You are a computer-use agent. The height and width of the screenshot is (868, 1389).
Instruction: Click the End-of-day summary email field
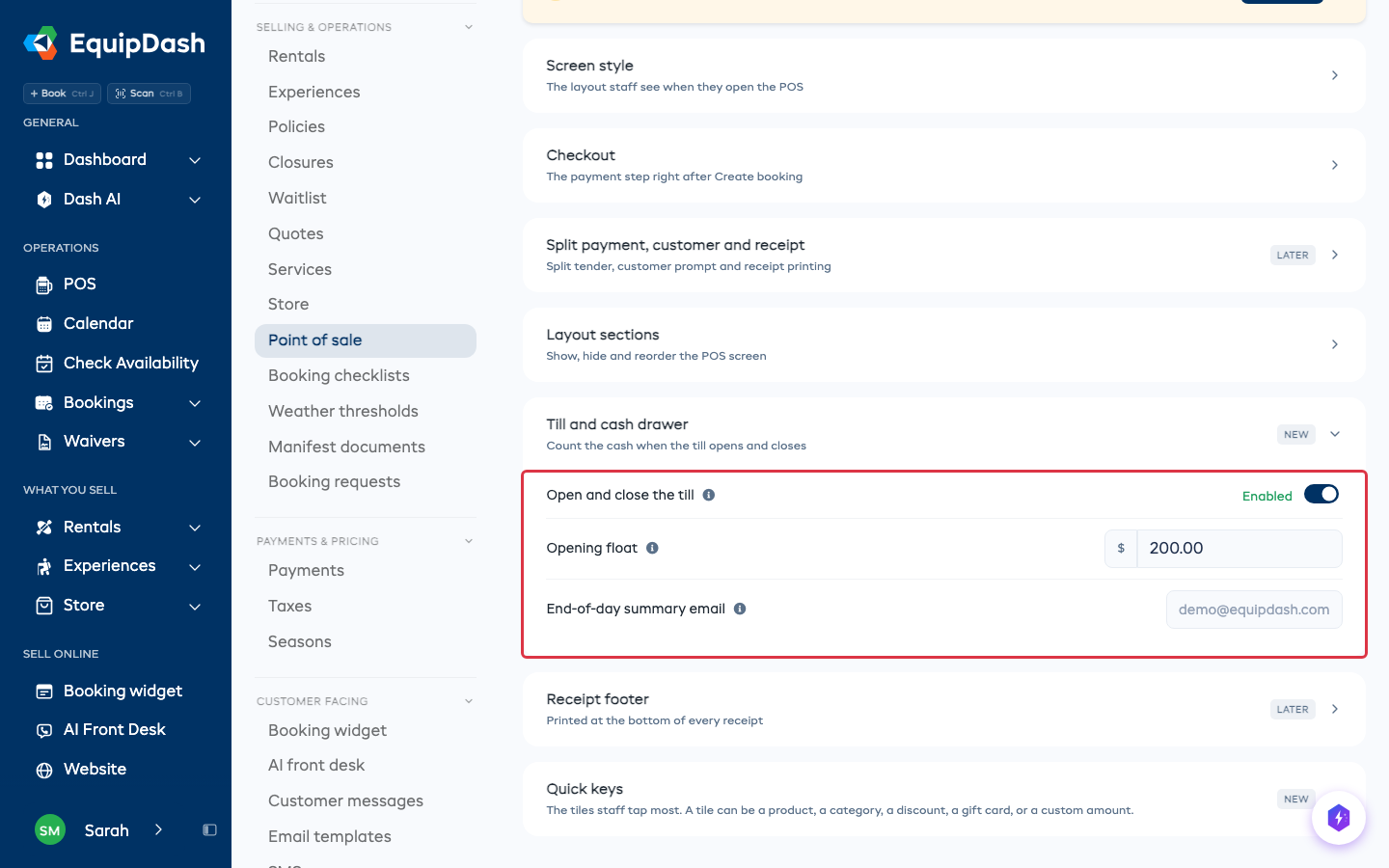[x=1254, y=610]
